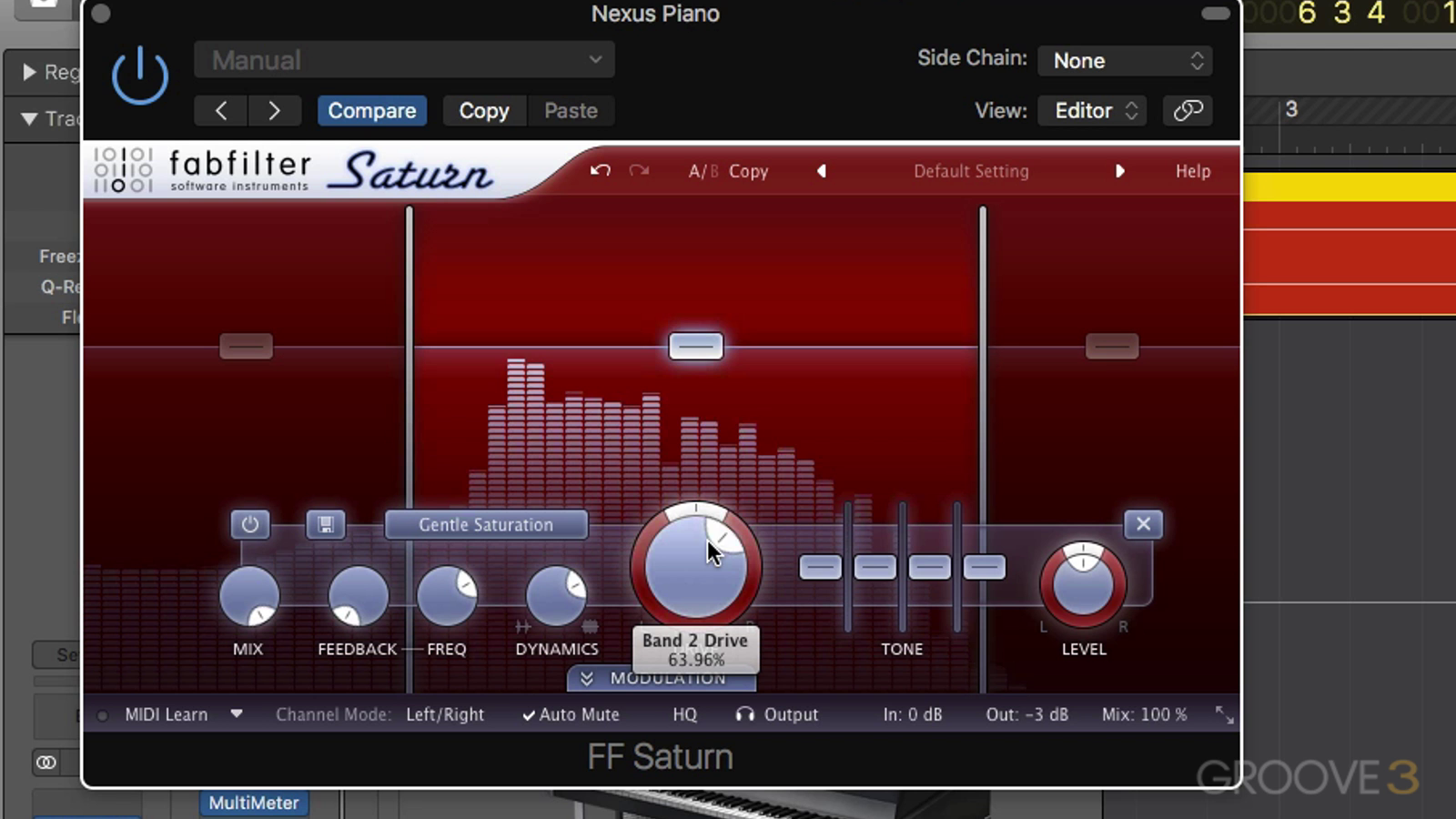Click the In: 0 dB value

913,715
